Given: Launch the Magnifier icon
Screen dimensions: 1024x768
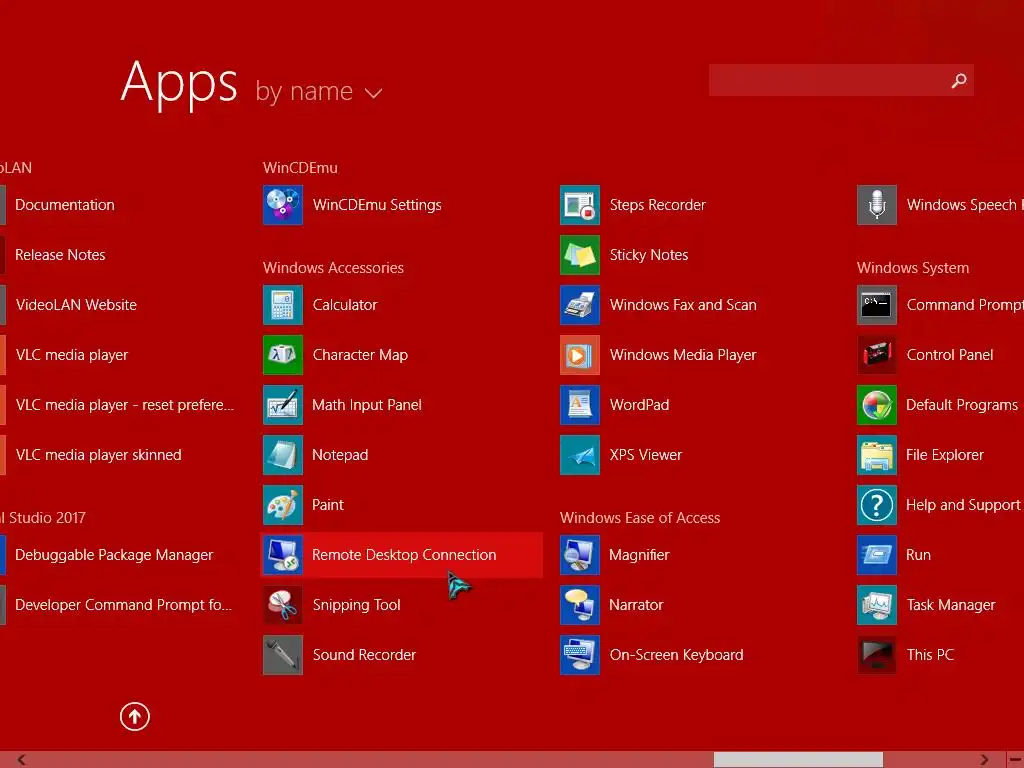Looking at the screenshot, I should click(x=580, y=555).
